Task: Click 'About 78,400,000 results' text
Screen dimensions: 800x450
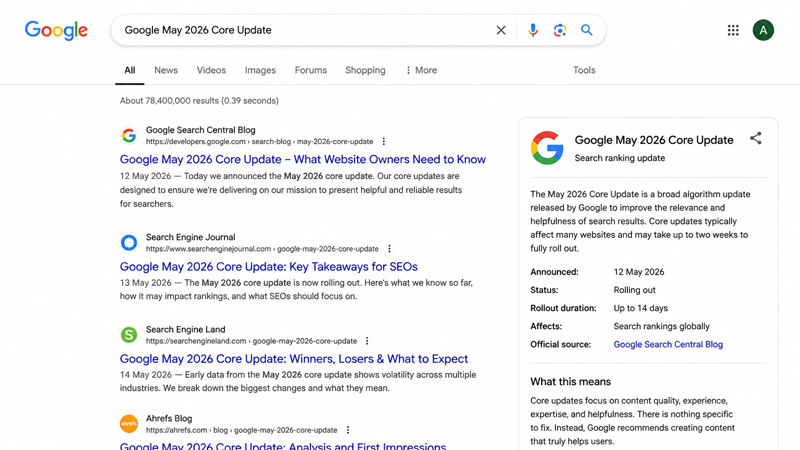Action: pyautogui.click(x=199, y=101)
